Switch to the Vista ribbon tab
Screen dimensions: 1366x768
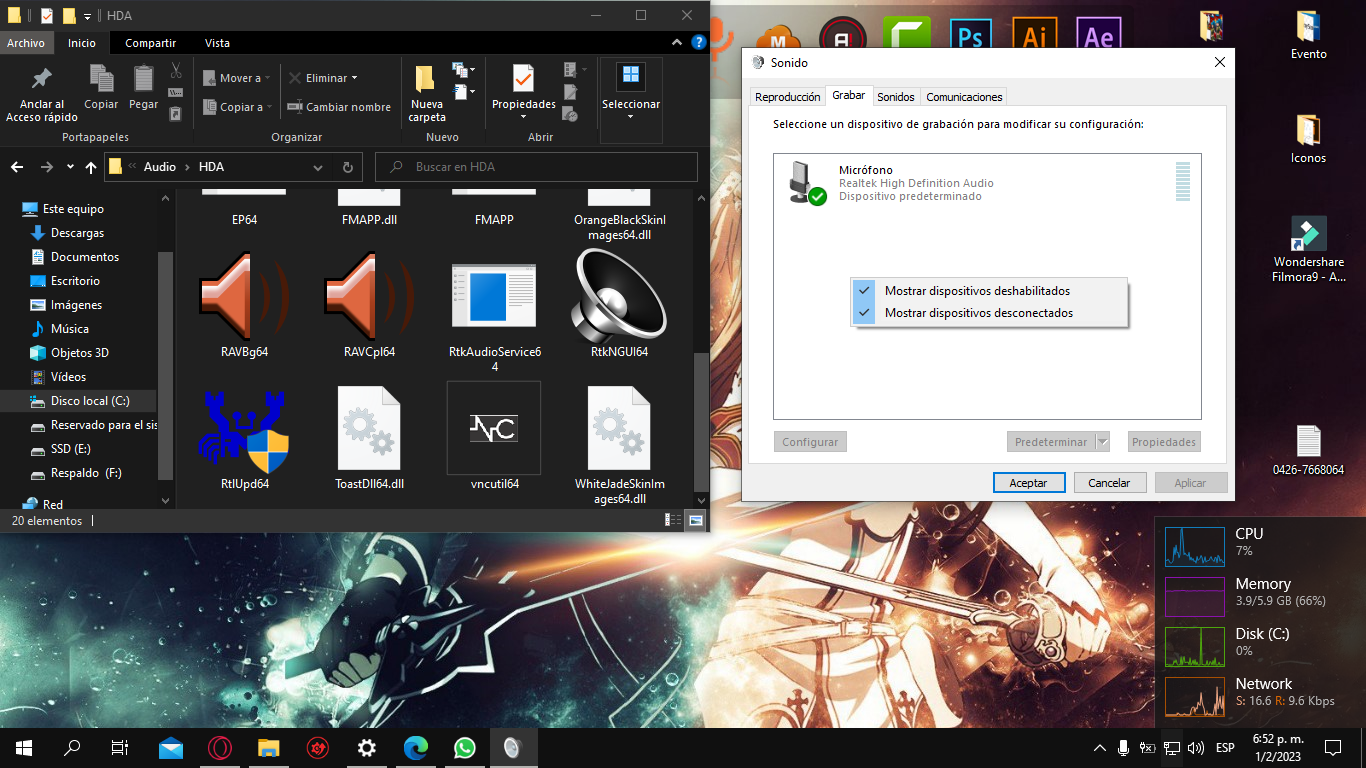[217, 43]
